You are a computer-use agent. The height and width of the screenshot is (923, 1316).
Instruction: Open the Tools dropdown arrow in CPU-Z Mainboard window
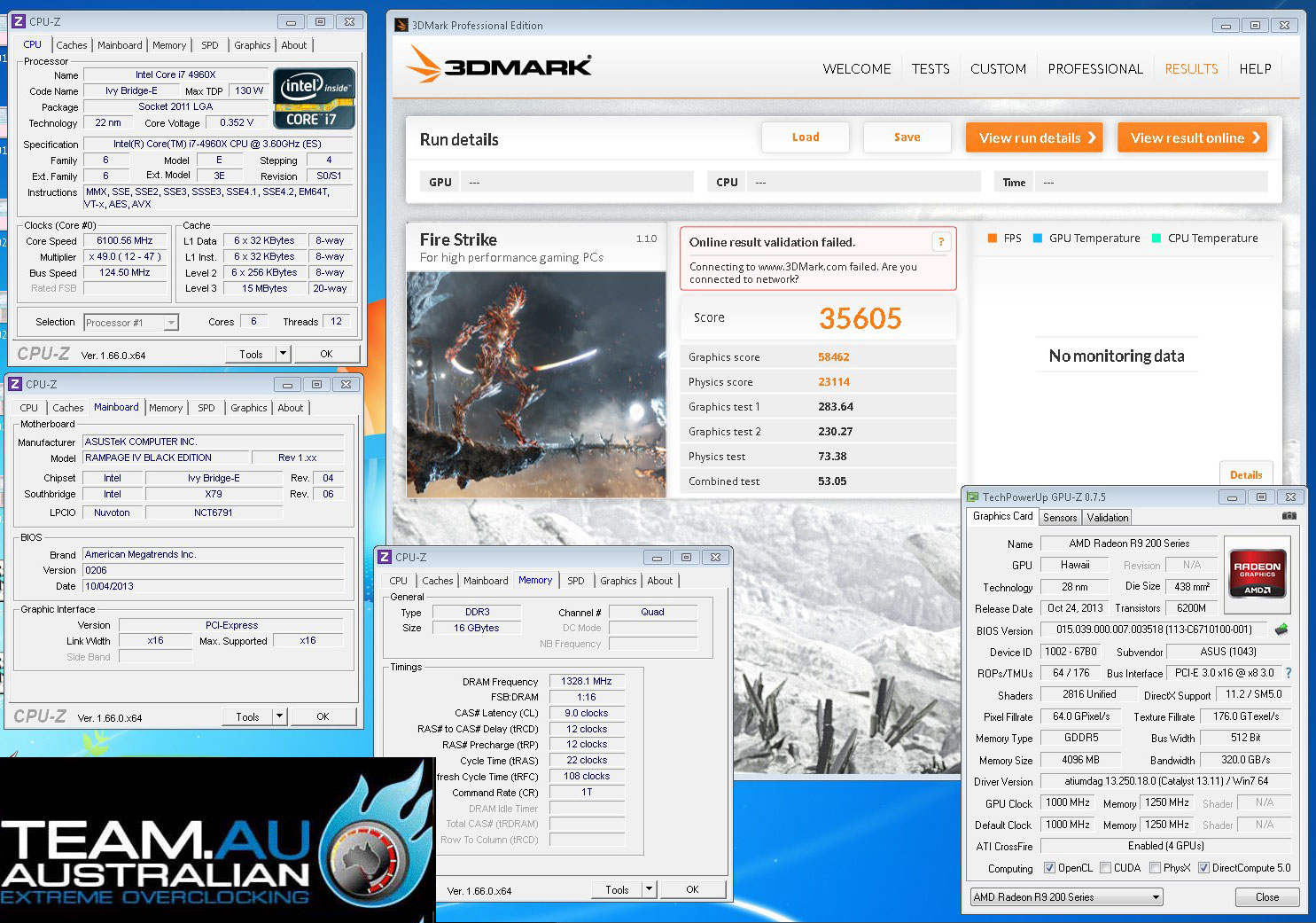pyautogui.click(x=279, y=716)
